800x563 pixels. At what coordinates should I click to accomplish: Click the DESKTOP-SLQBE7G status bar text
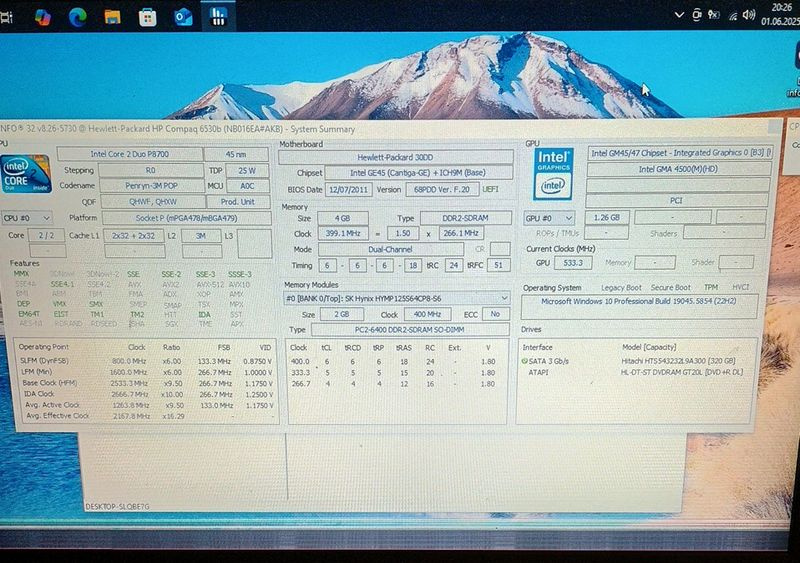(117, 506)
